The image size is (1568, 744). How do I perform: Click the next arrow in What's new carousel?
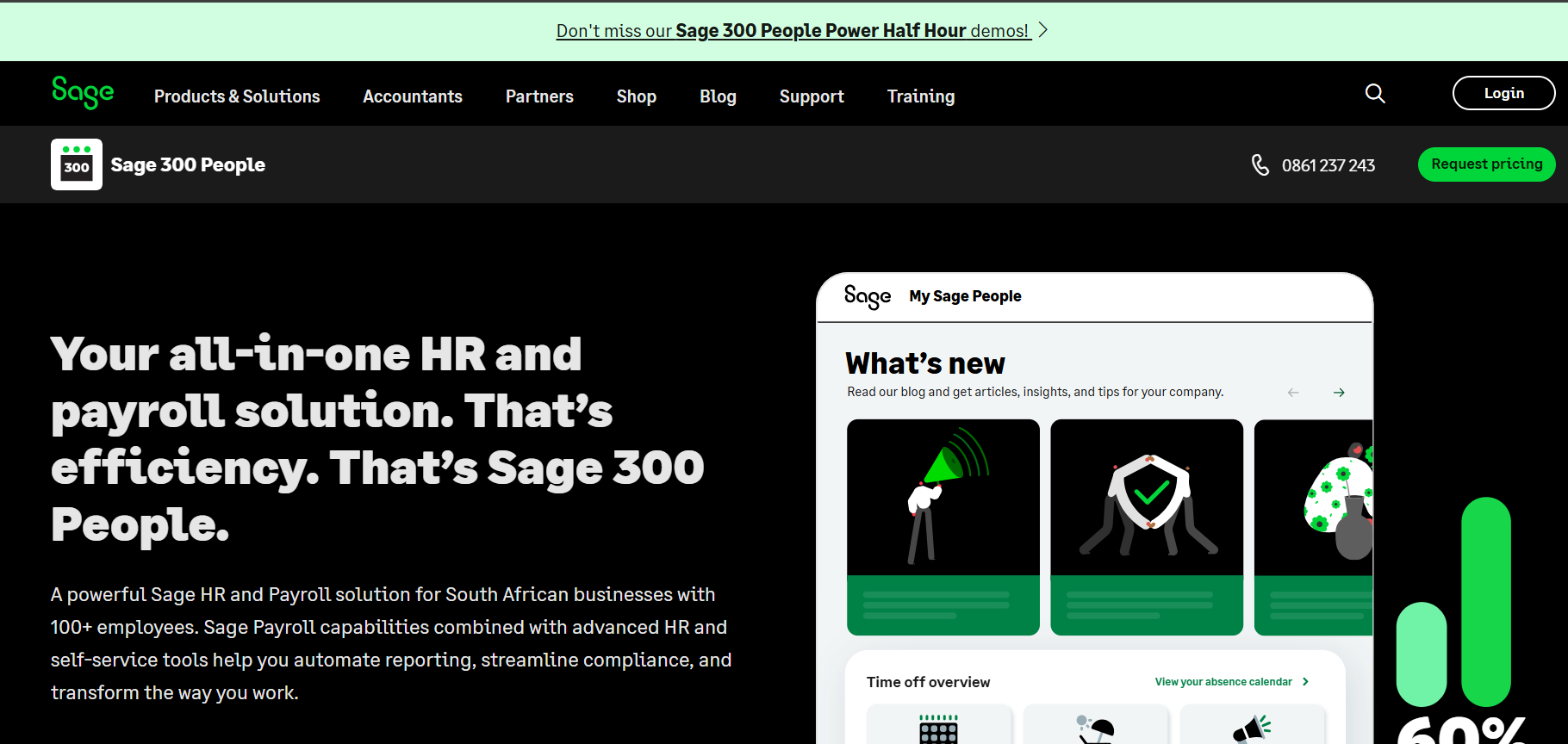point(1339,393)
